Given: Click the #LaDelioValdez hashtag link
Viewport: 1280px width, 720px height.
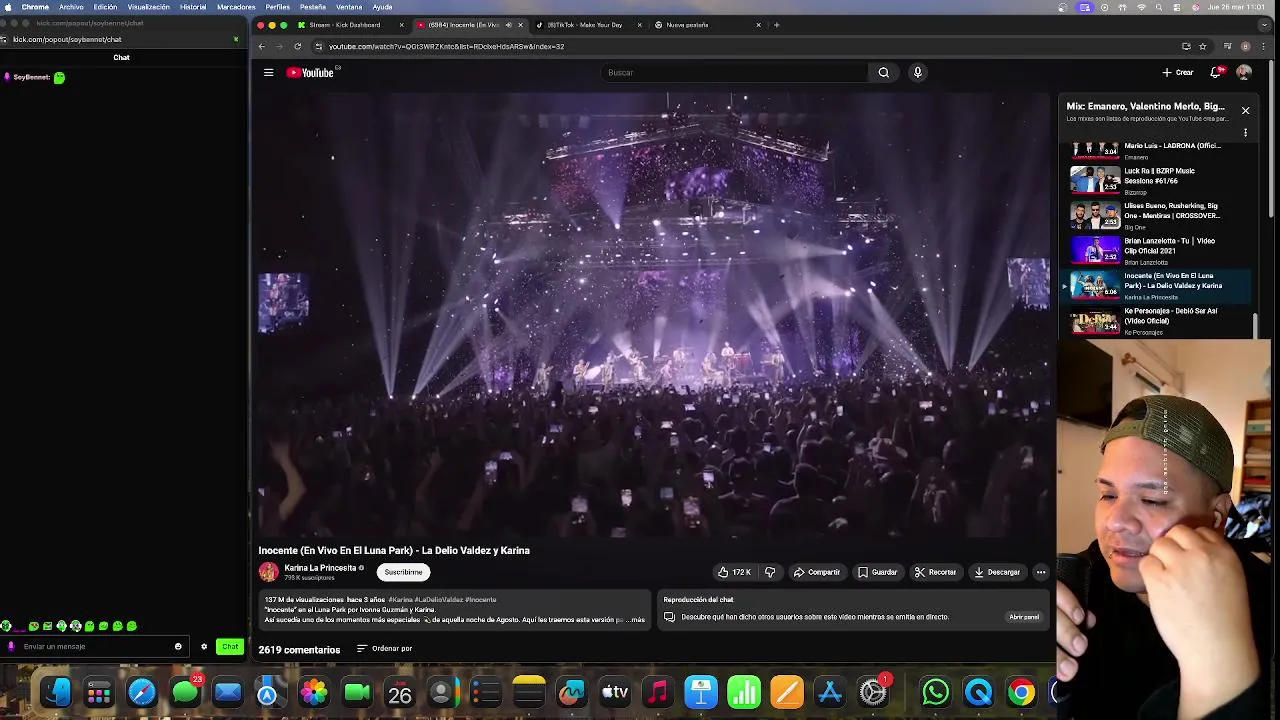Looking at the screenshot, I should pos(438,599).
